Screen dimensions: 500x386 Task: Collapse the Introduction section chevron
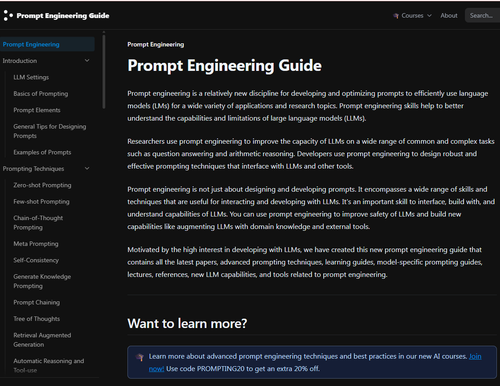click(x=87, y=61)
